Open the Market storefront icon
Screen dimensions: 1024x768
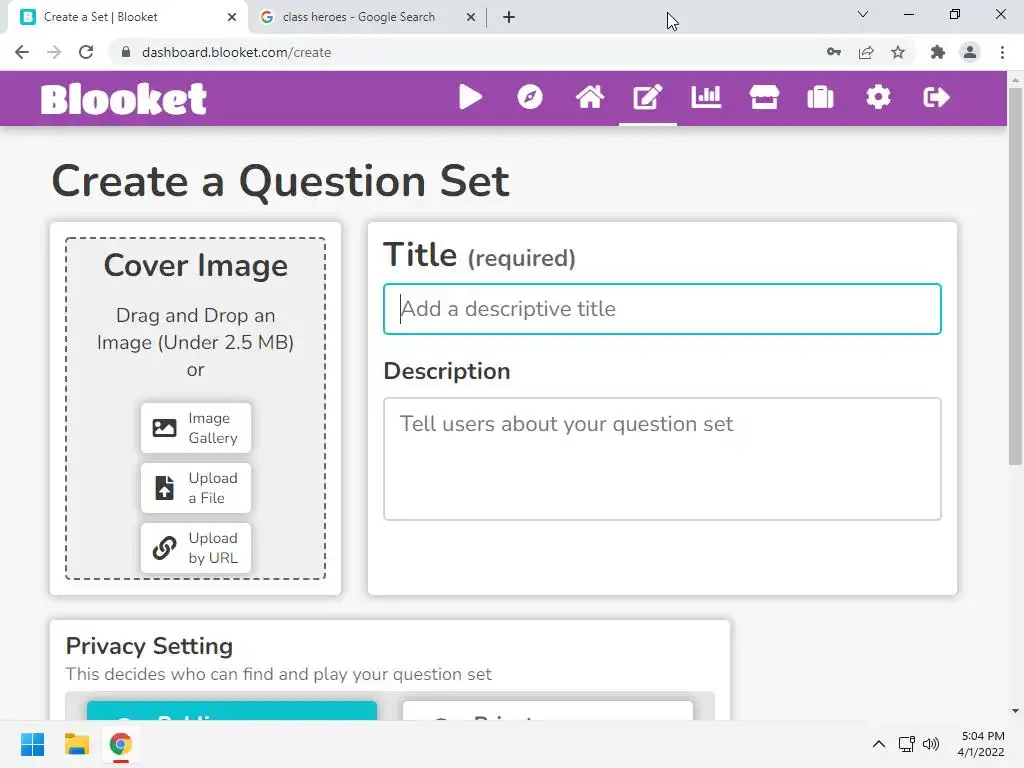tap(764, 97)
